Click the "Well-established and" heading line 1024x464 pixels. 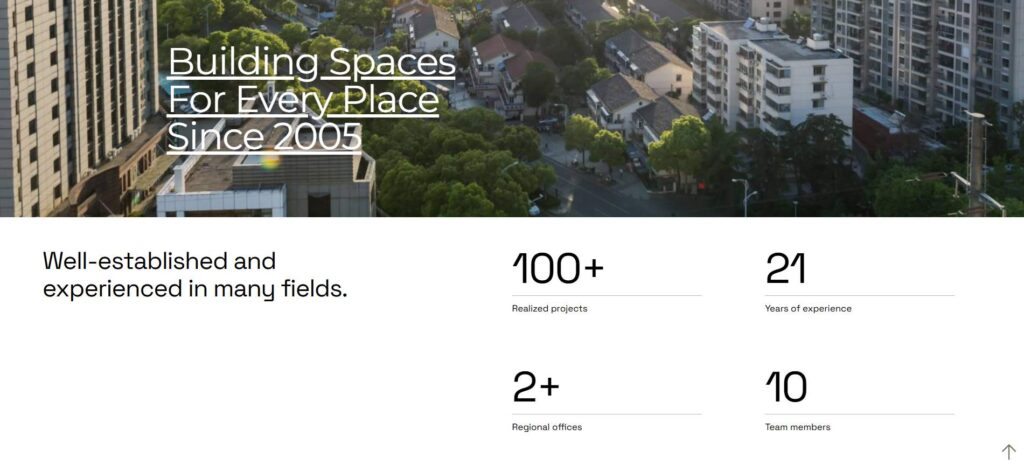click(x=159, y=261)
